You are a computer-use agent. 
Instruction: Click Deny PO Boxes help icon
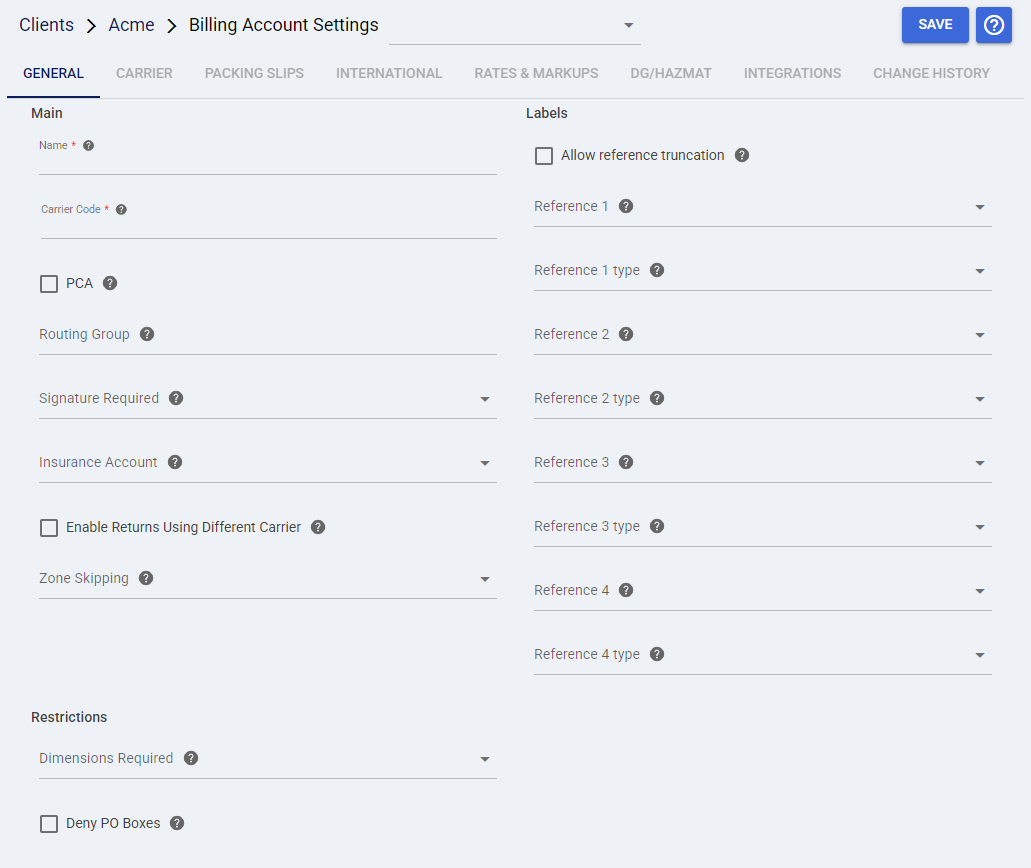click(x=177, y=823)
